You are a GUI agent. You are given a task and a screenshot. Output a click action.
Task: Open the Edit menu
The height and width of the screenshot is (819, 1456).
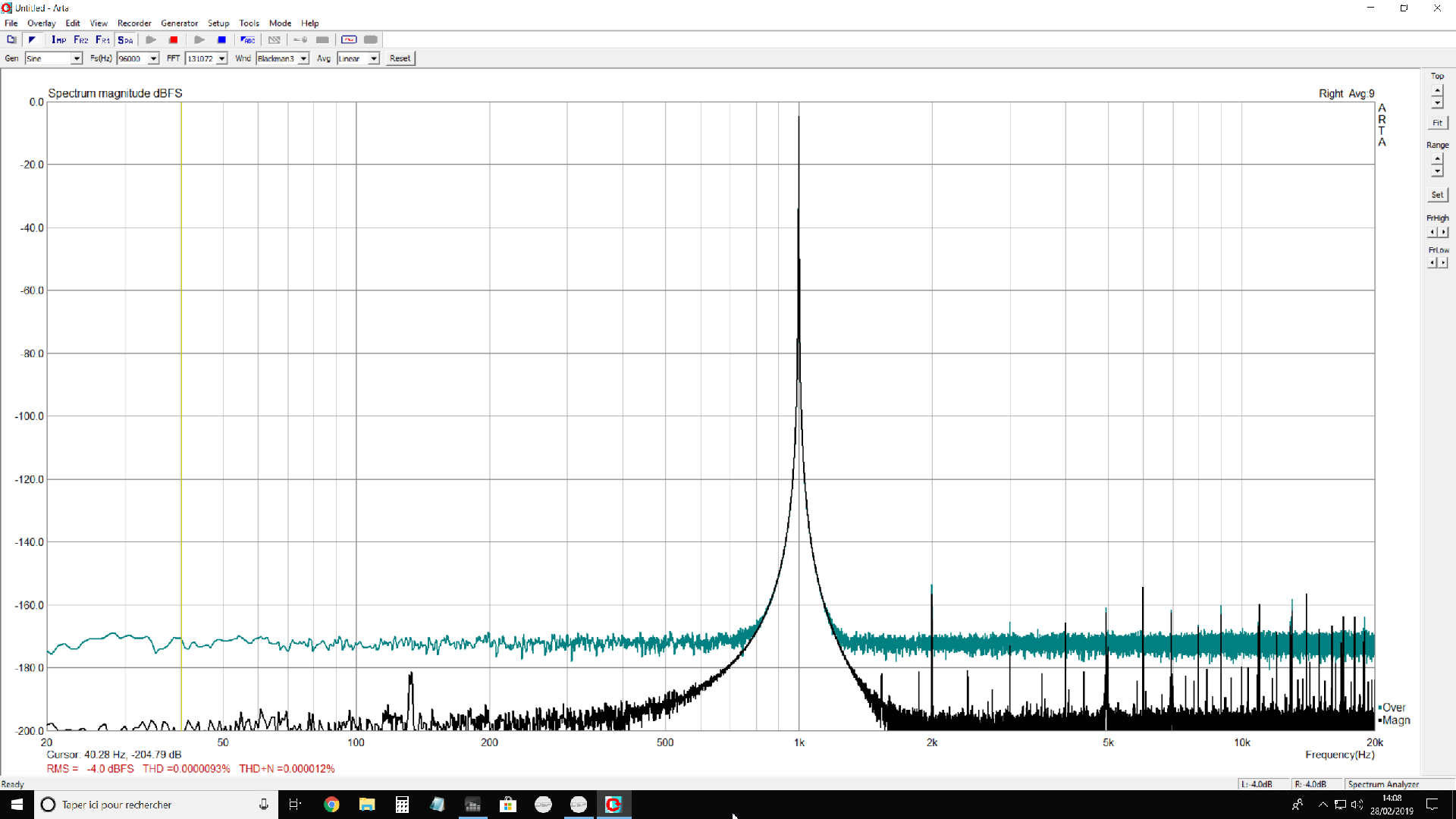tap(73, 23)
